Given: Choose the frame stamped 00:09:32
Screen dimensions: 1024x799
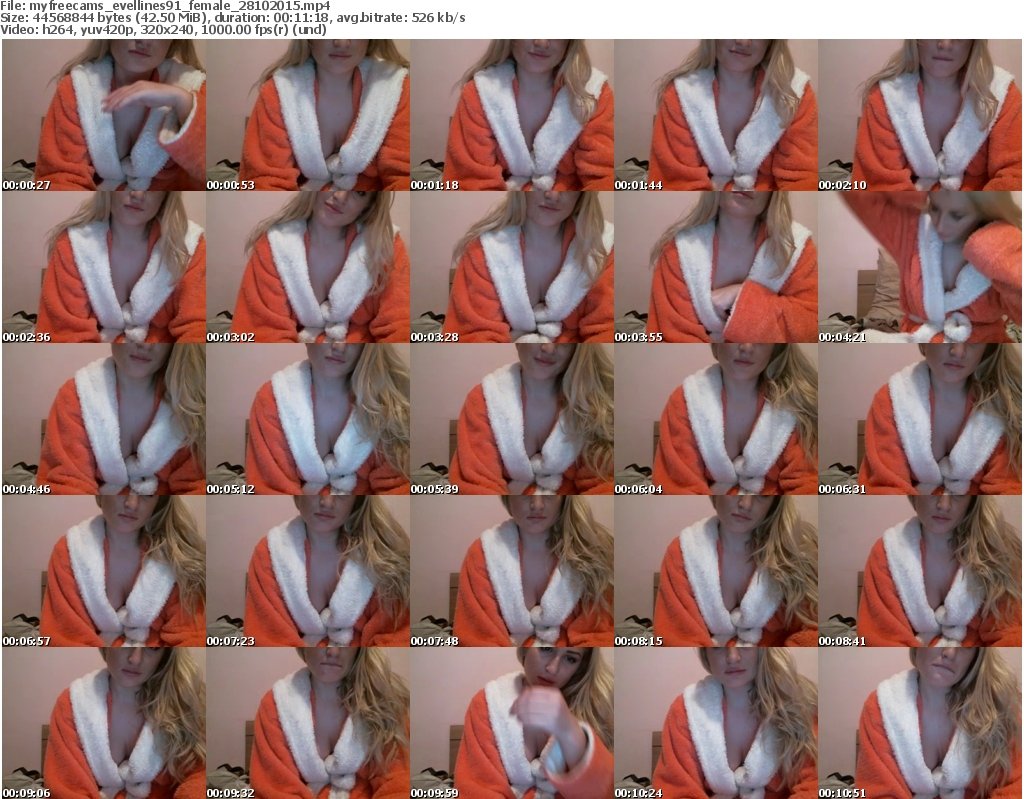Looking at the screenshot, I should coord(308,723).
